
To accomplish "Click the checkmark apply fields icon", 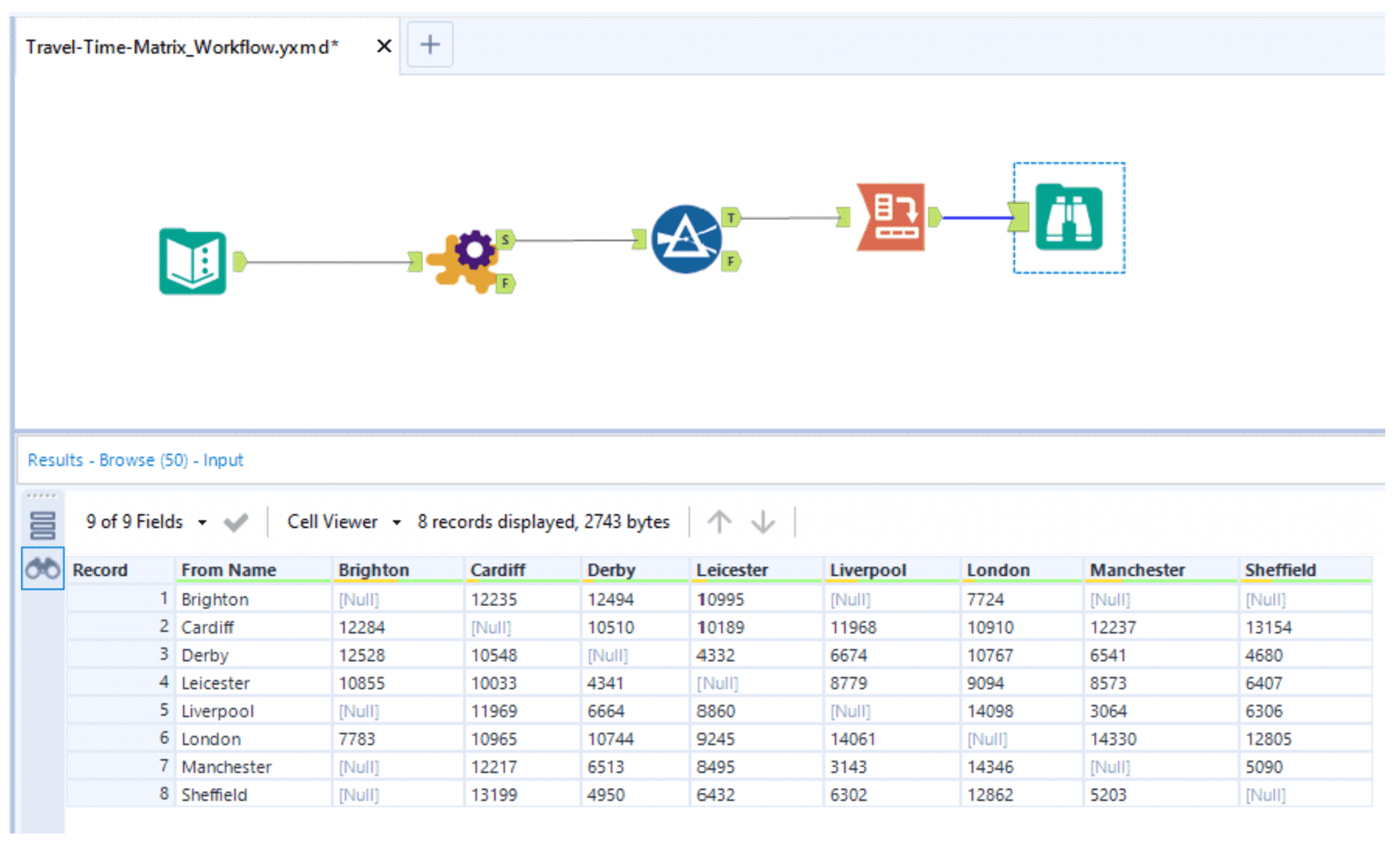I will 236,522.
